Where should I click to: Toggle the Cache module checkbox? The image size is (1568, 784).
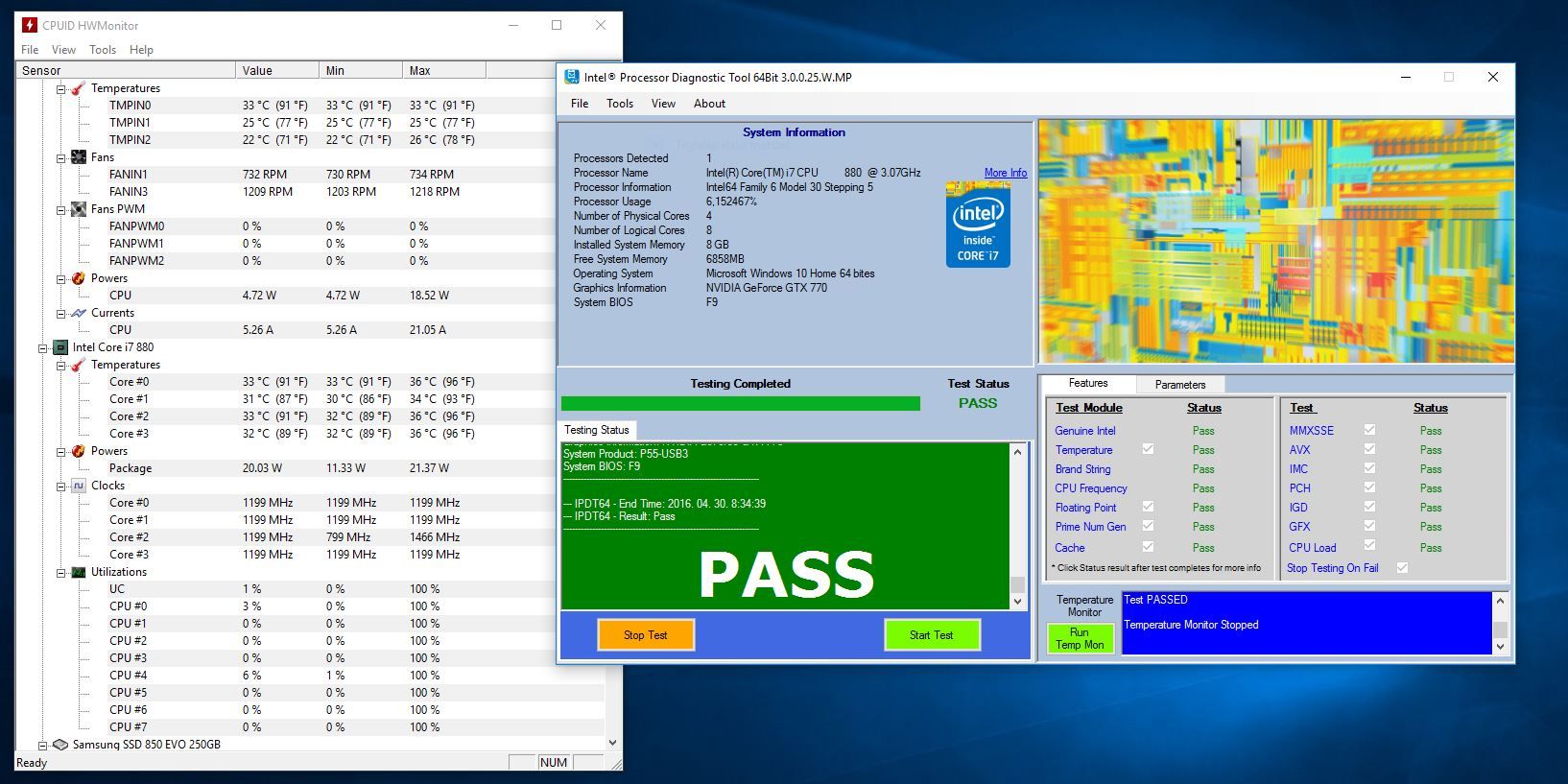point(1148,546)
